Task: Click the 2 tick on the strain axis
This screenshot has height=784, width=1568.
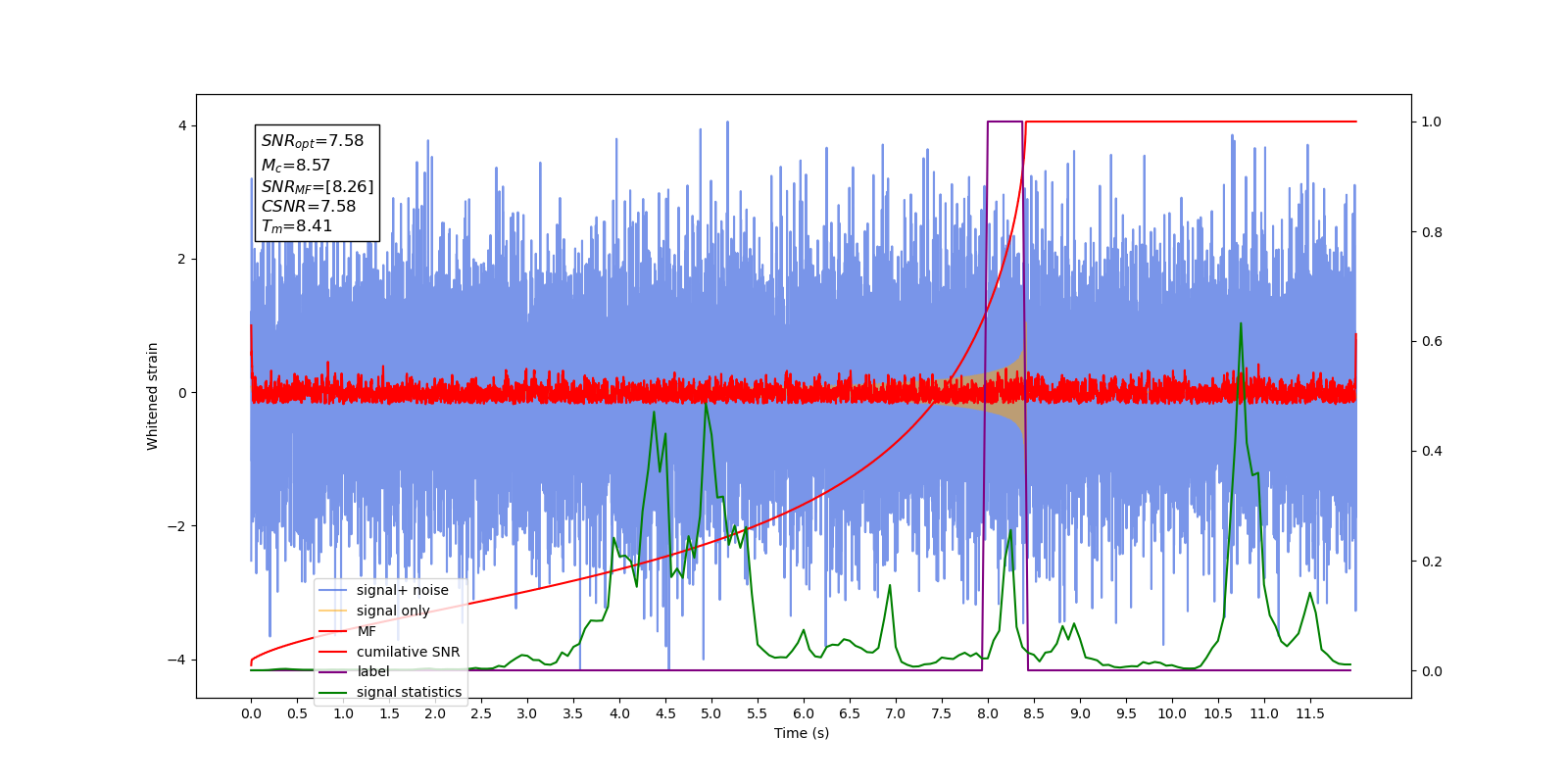Action: click(x=182, y=259)
